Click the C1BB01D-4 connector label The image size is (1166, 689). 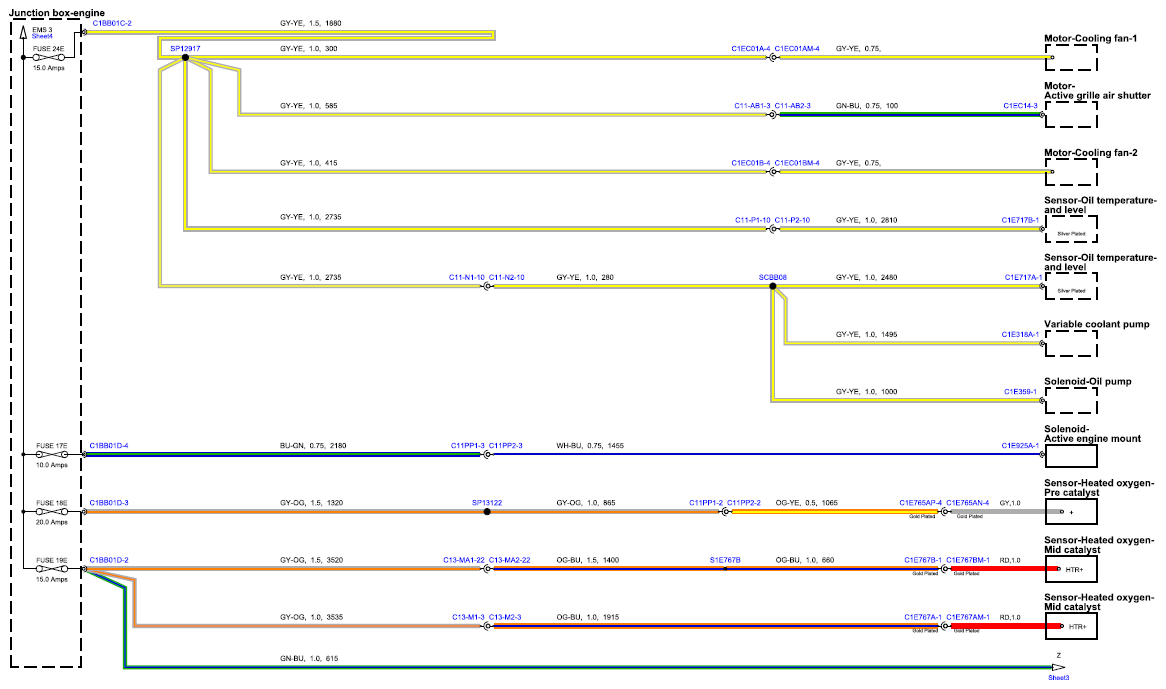pyautogui.click(x=109, y=446)
